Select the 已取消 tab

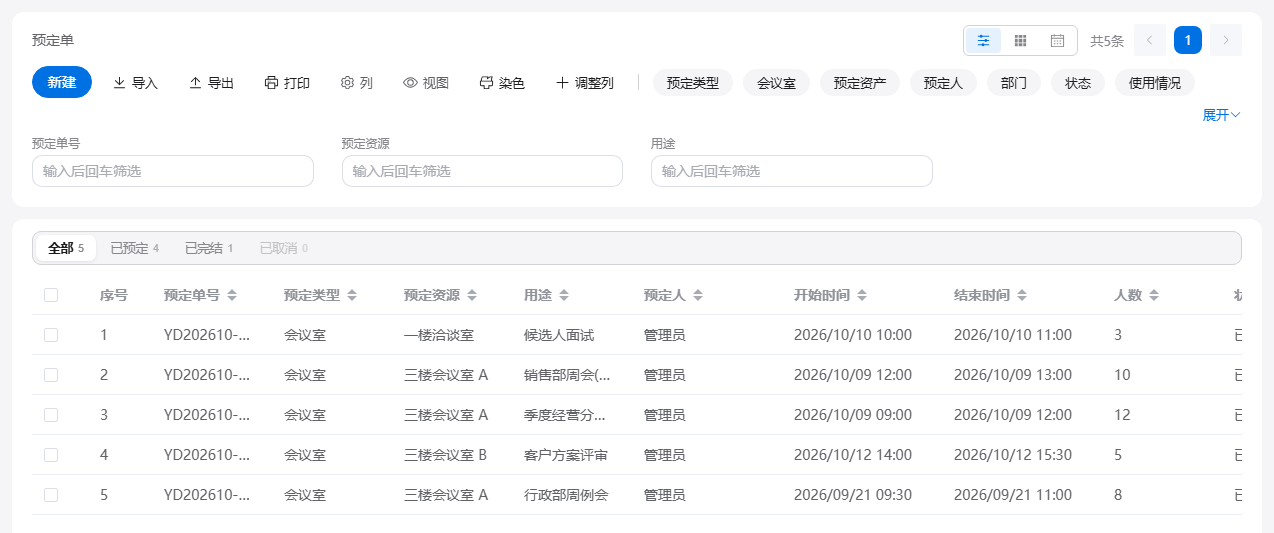(x=284, y=248)
